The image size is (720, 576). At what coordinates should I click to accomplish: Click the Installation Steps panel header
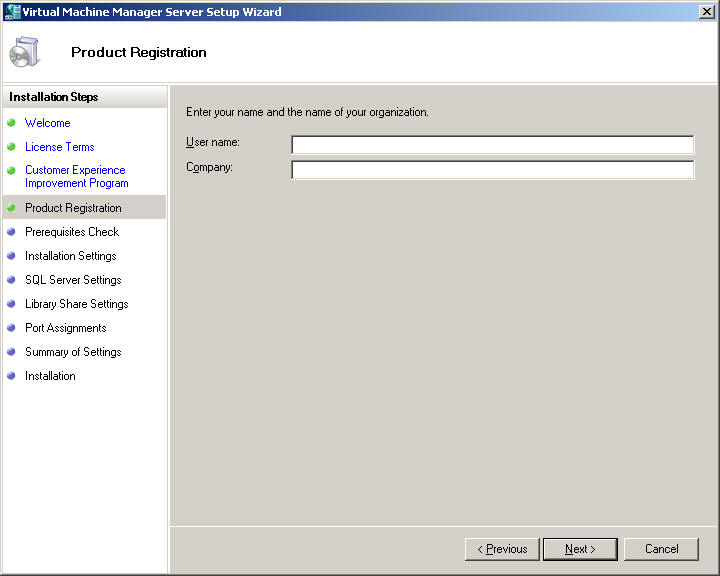point(85,97)
